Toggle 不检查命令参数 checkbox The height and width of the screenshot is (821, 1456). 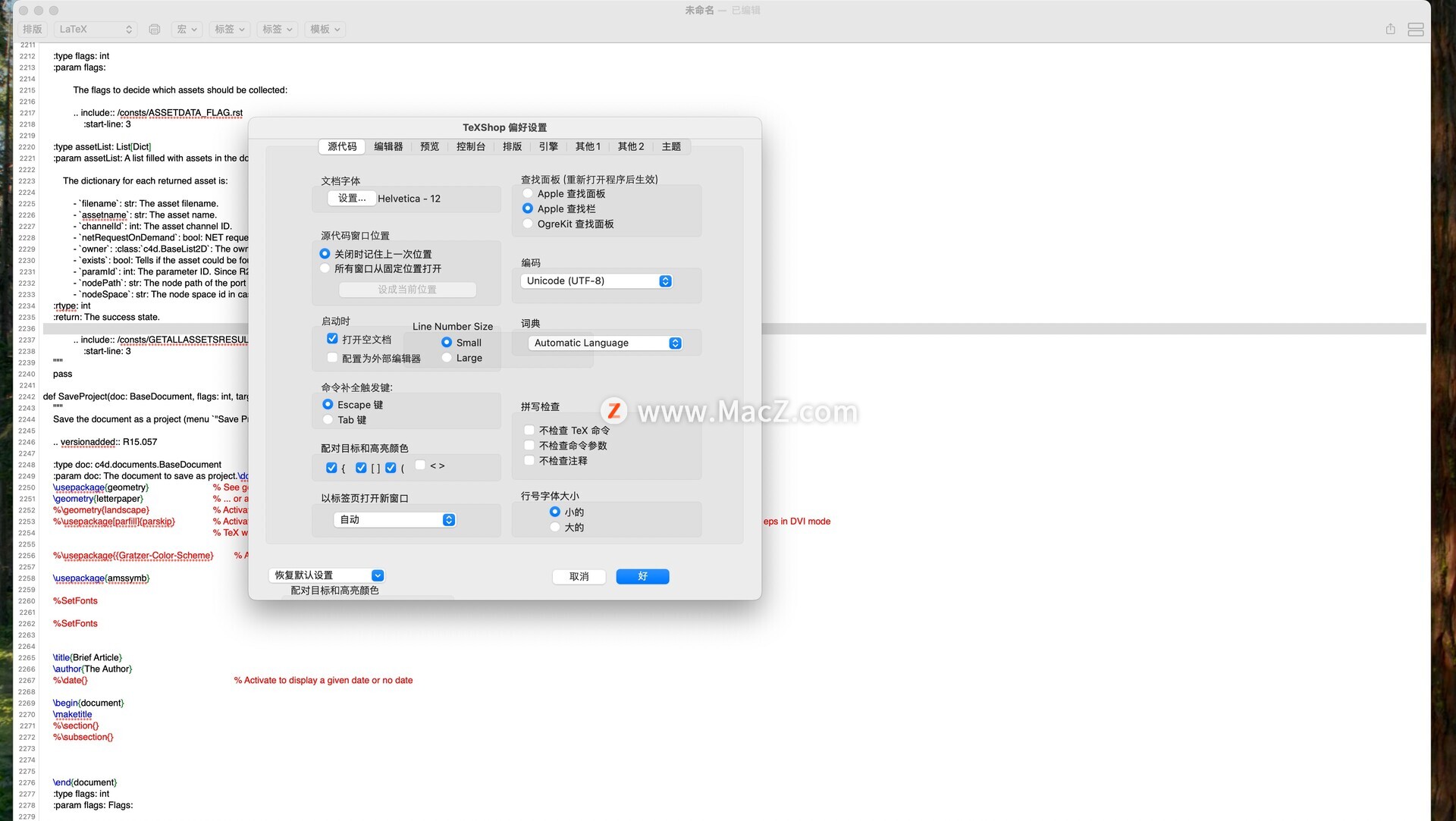529,445
